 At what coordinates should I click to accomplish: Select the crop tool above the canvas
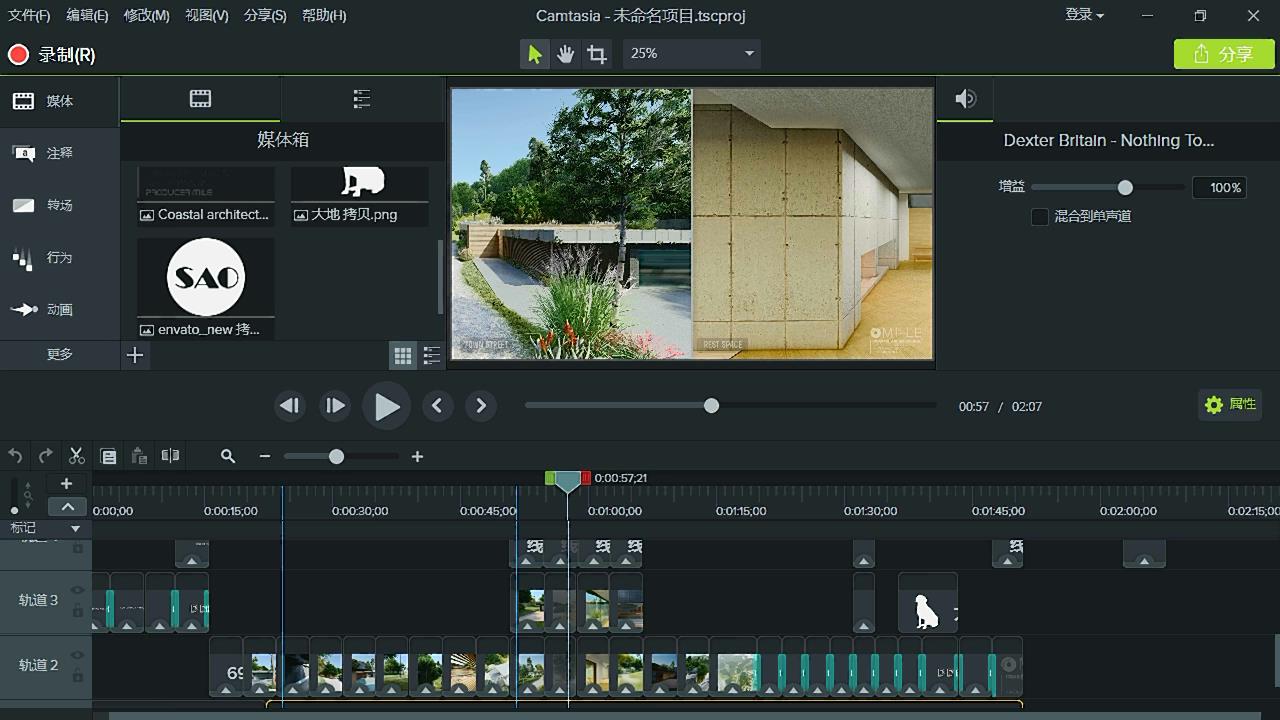[597, 54]
